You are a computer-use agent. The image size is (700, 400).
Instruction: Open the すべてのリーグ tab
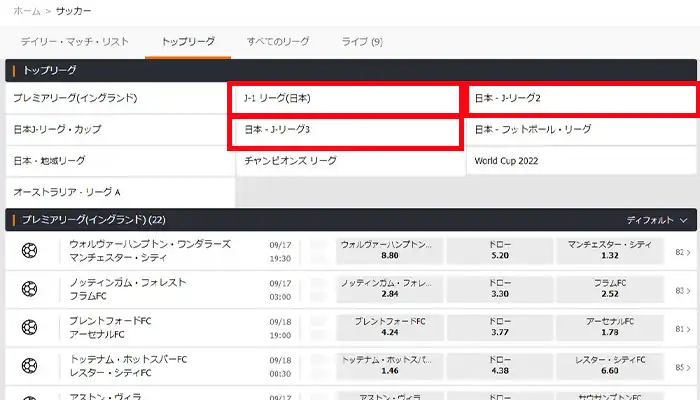pos(278,42)
